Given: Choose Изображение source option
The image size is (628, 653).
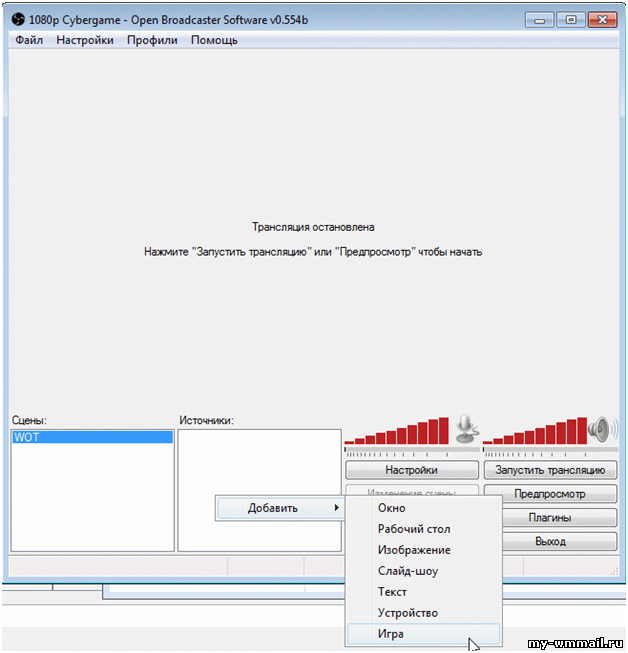Looking at the screenshot, I should point(424,550).
